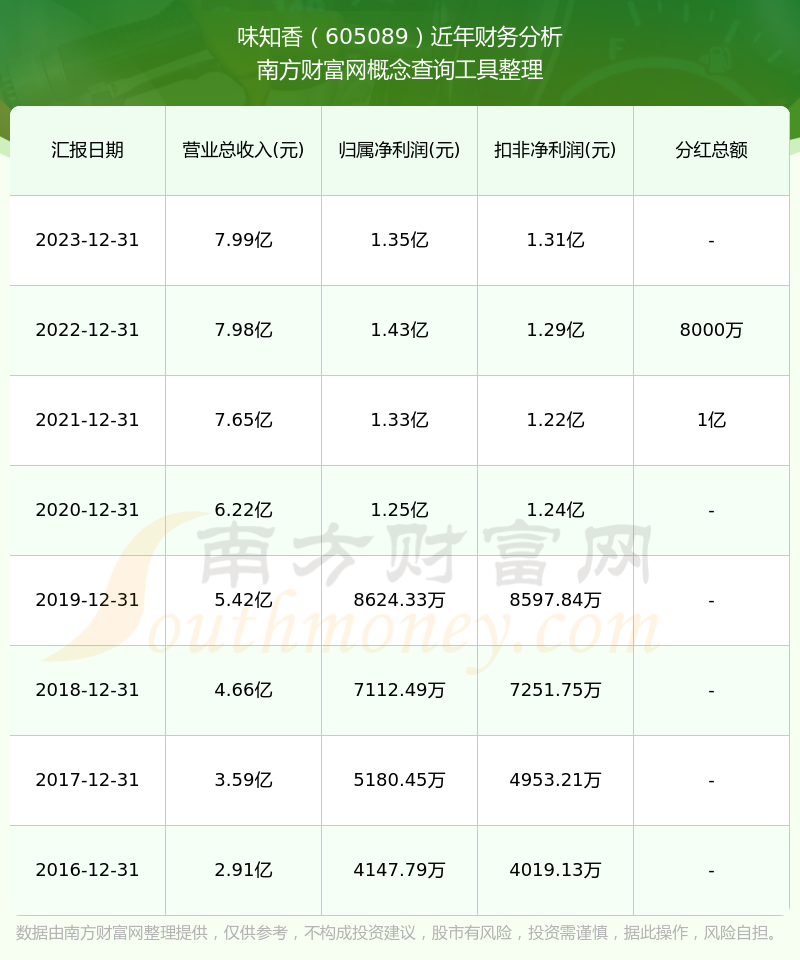Click the date cell 2023-12-31

pyautogui.click(x=88, y=240)
